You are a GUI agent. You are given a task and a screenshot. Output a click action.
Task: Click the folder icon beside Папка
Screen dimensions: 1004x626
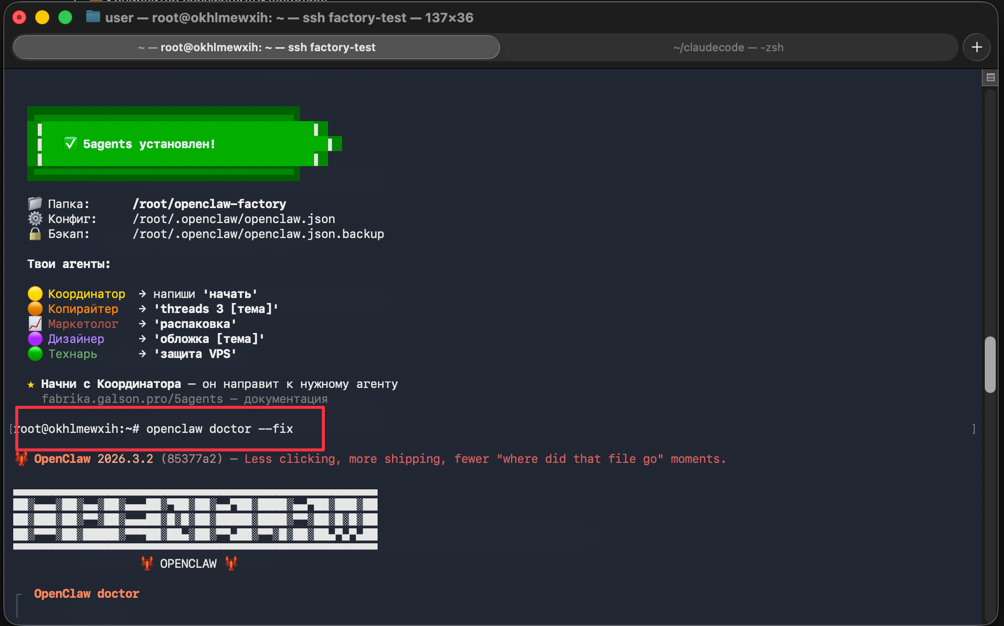(x=35, y=204)
